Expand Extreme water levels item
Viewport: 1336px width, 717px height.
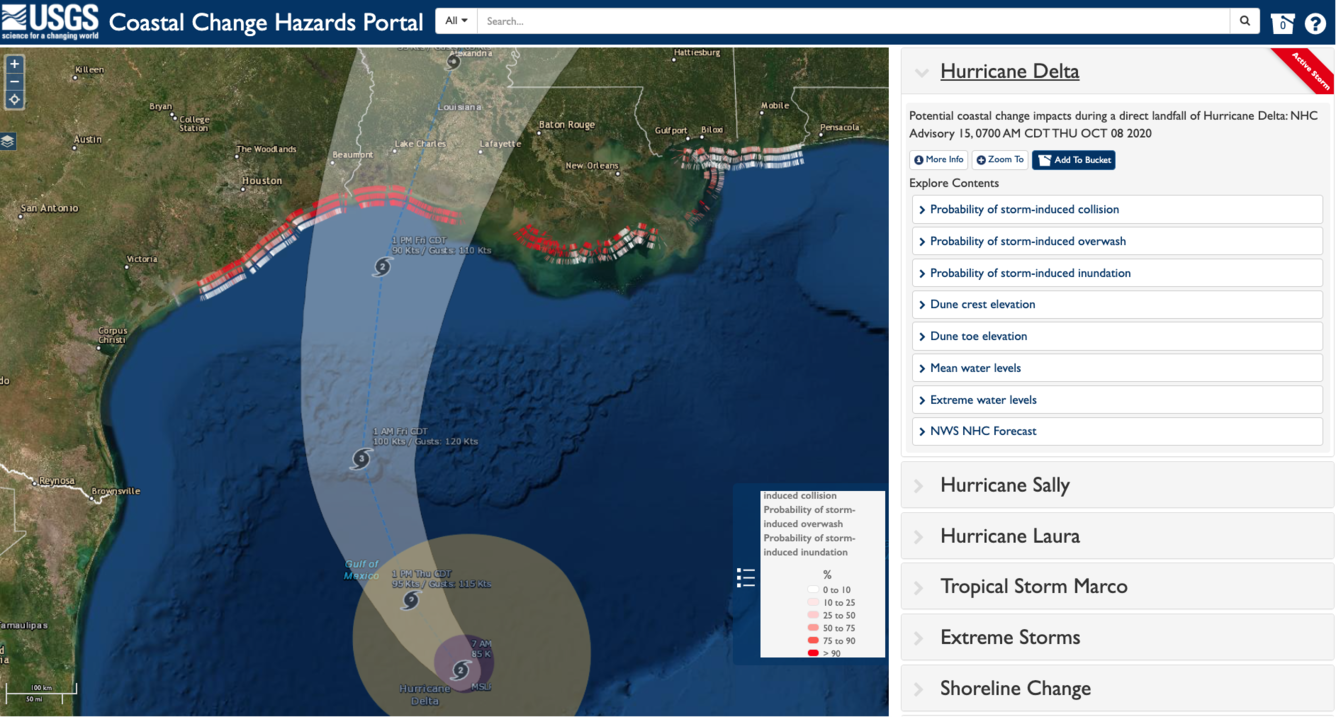1117,400
